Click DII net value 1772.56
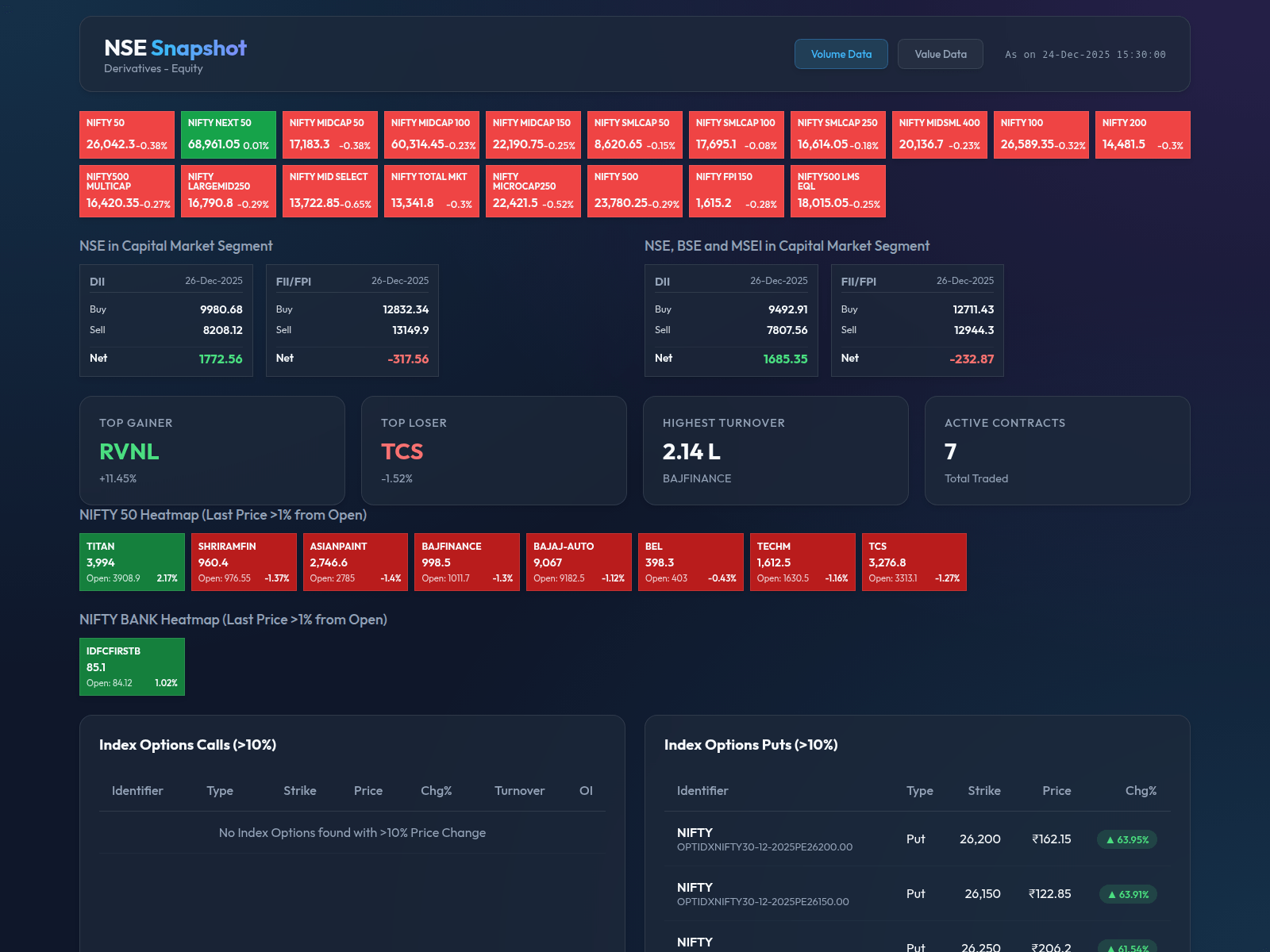The image size is (1270, 952). click(x=221, y=359)
